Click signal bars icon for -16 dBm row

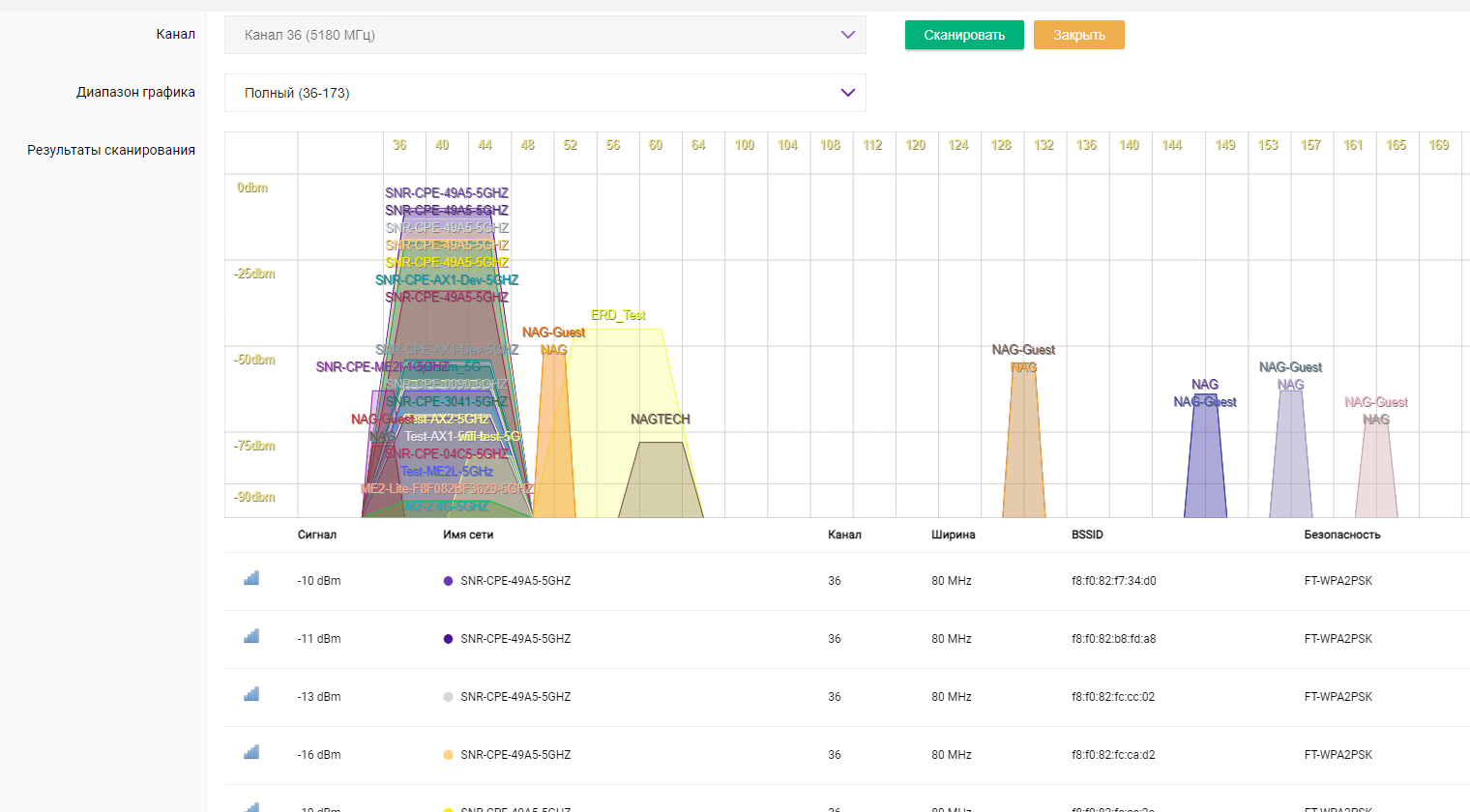pos(251,752)
